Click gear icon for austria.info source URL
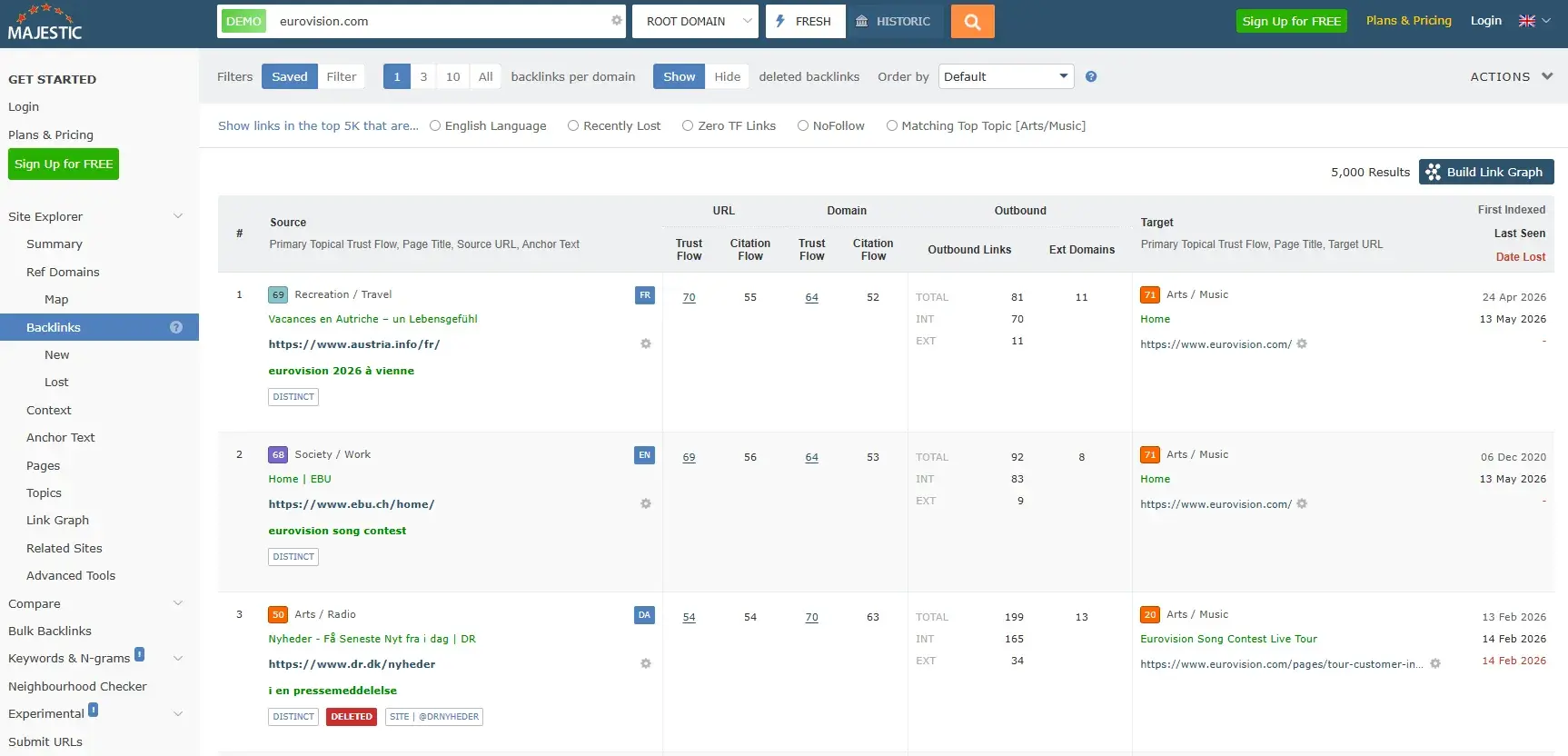This screenshot has height=756, width=1568. (x=646, y=343)
